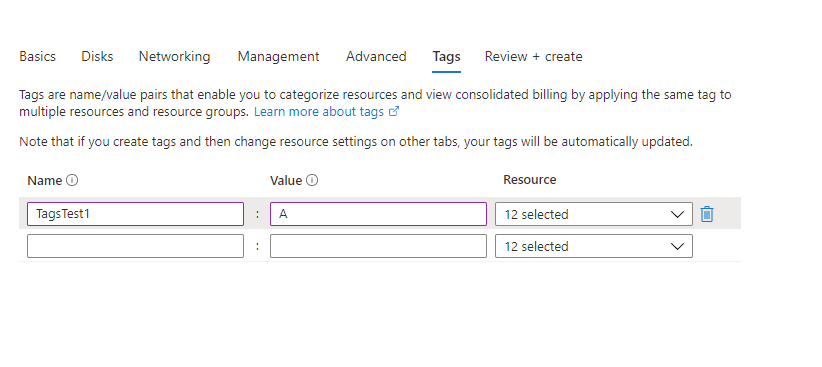The image size is (822, 367).
Task: Go to the Networking tab
Action: coord(175,56)
